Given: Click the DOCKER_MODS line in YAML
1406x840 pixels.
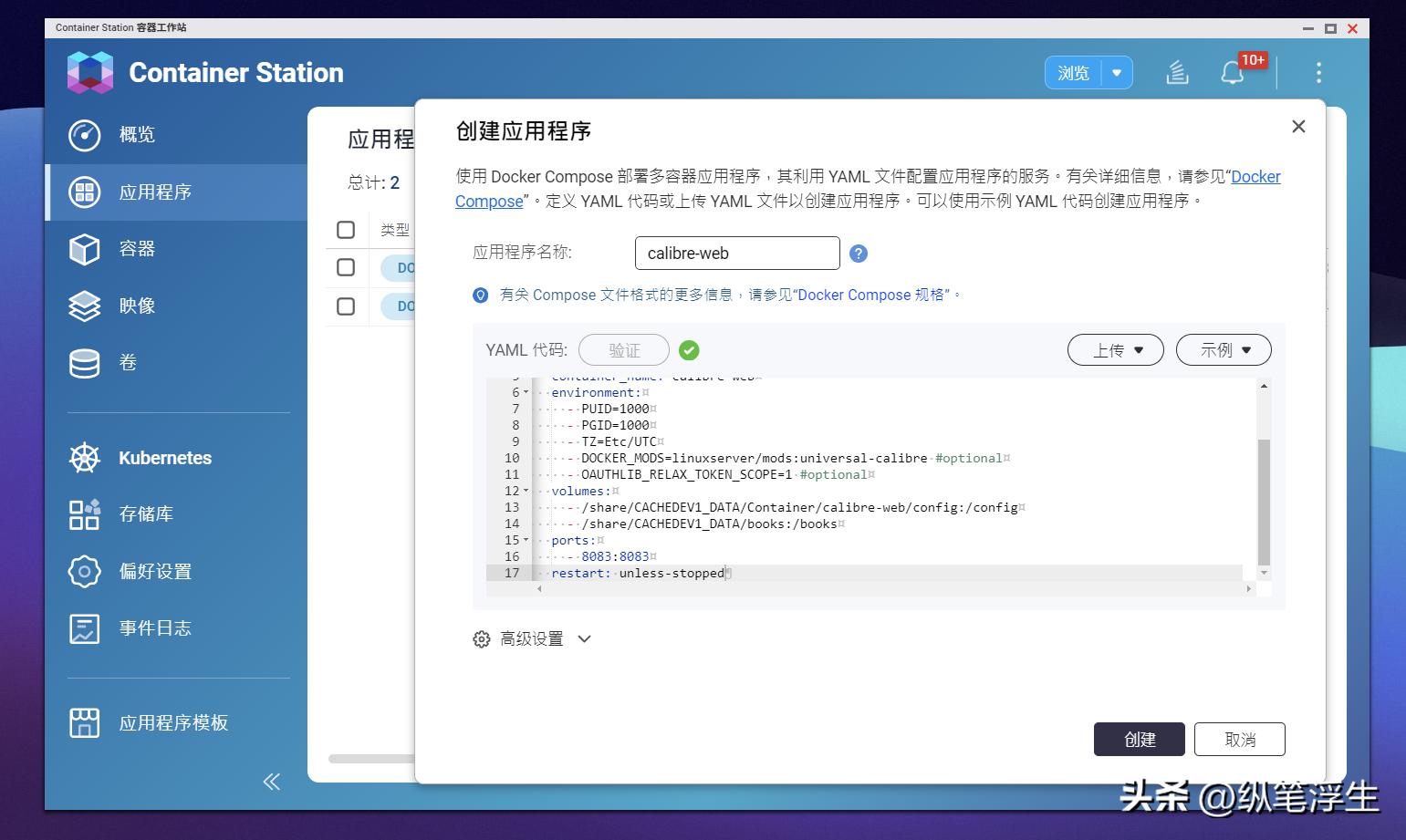Looking at the screenshot, I should (791, 459).
